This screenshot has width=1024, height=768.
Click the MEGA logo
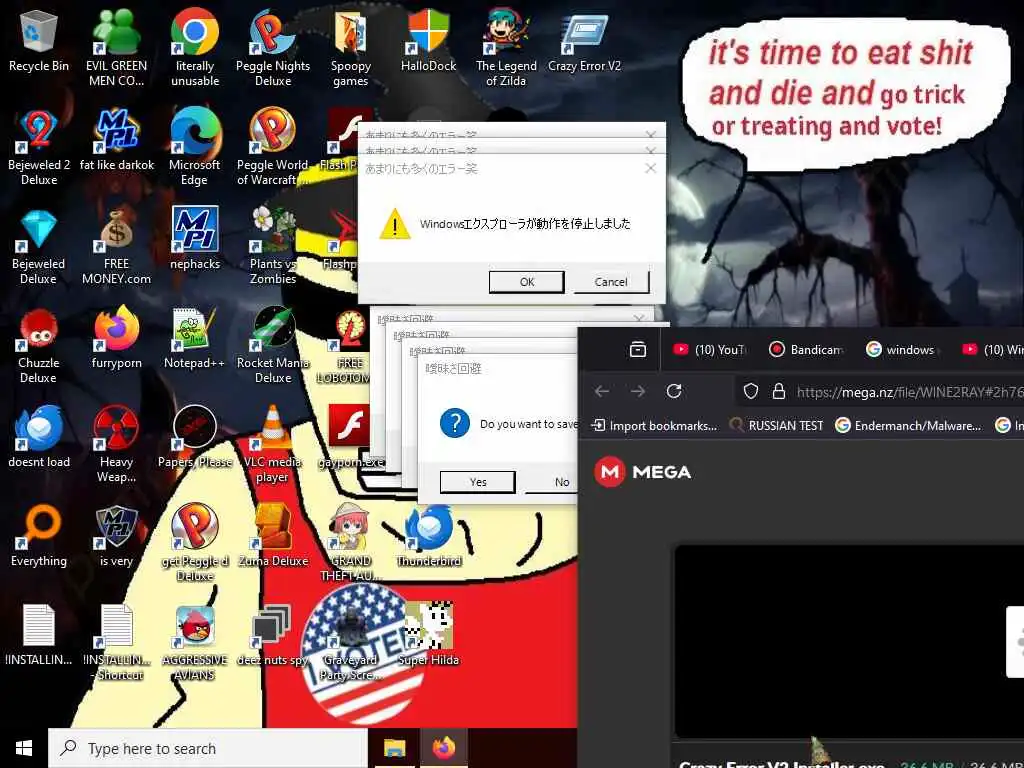[643, 472]
